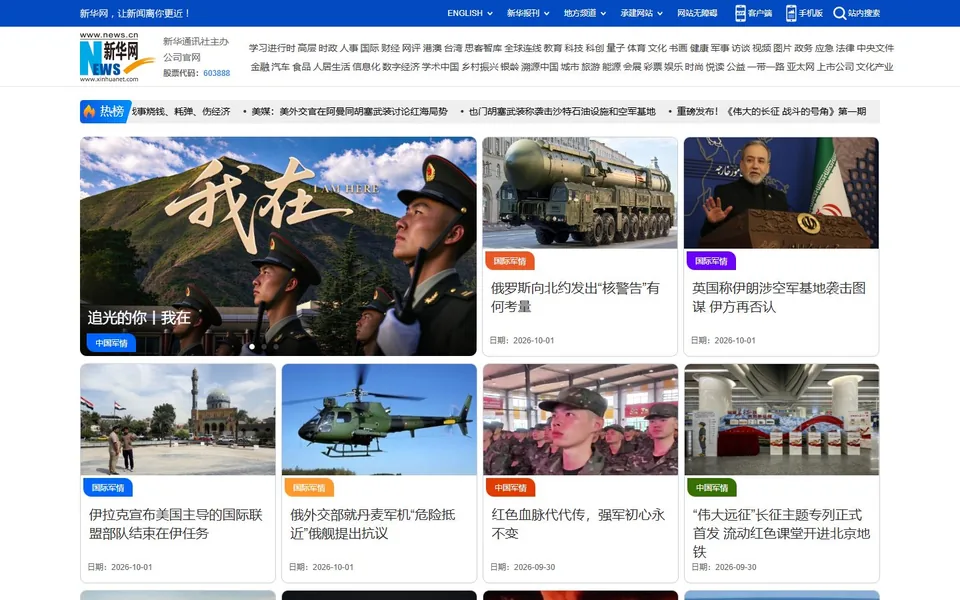Open the 承建网站 dropdown
Image resolution: width=960 pixels, height=600 pixels.
pos(641,13)
